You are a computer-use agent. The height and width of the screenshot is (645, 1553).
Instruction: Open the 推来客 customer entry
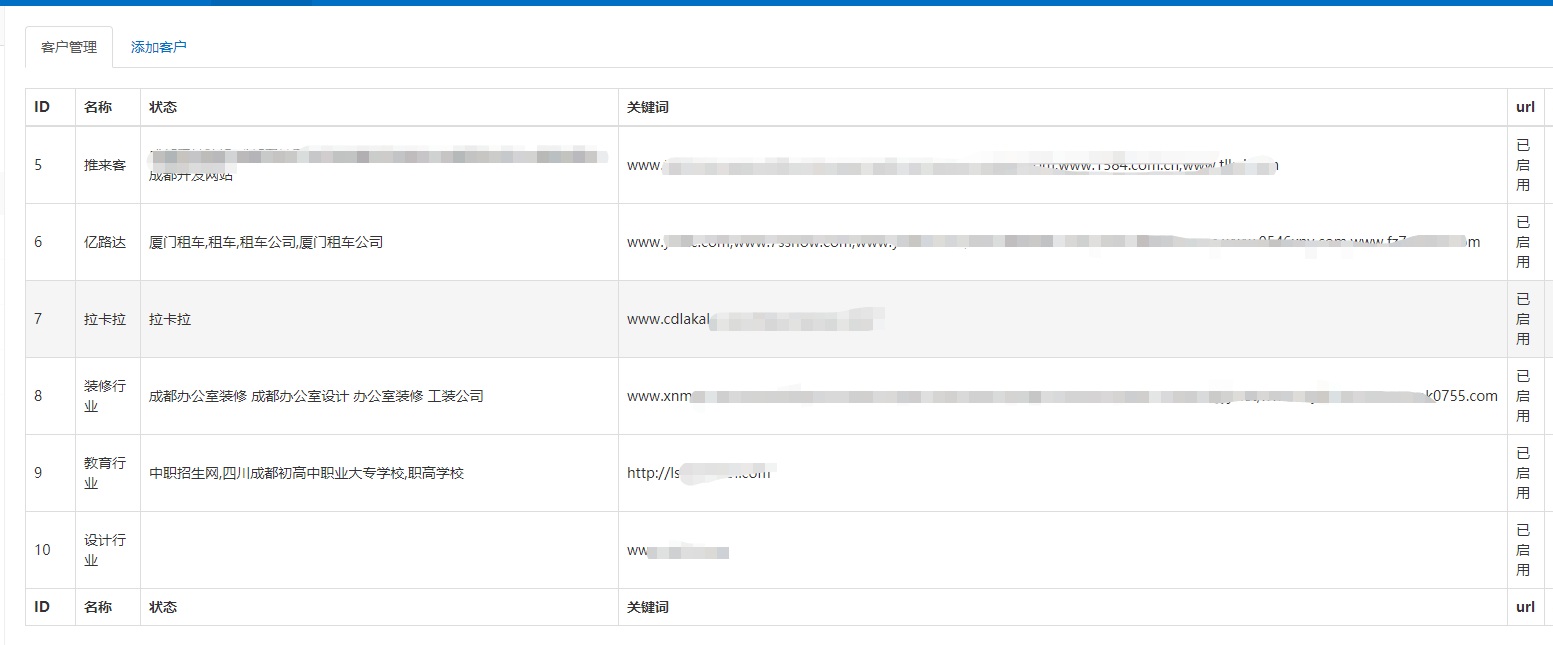[x=106, y=164]
